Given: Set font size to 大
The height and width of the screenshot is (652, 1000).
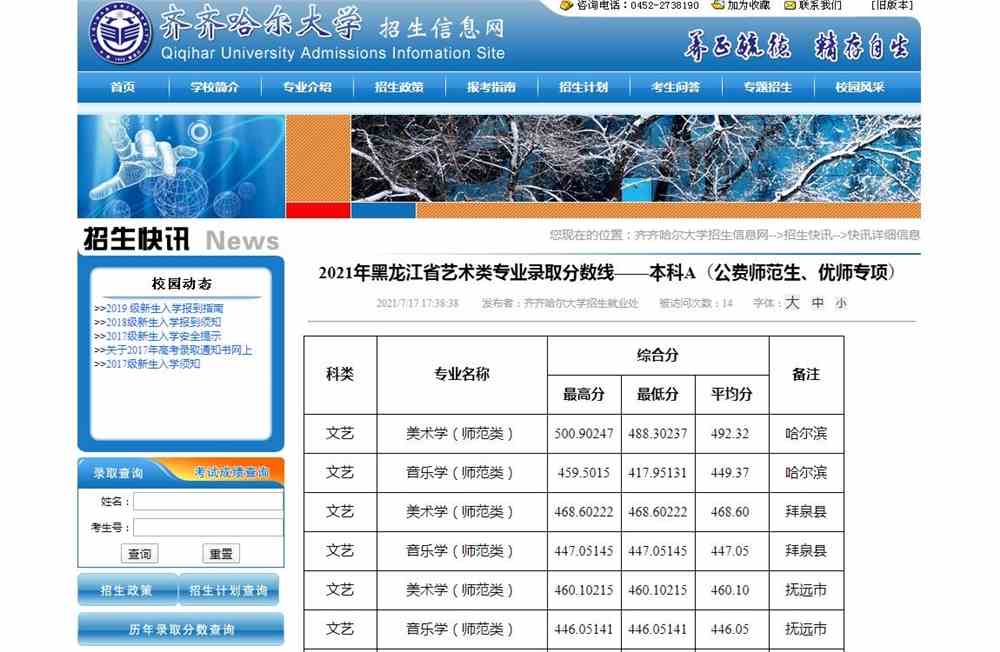Looking at the screenshot, I should 792,302.
